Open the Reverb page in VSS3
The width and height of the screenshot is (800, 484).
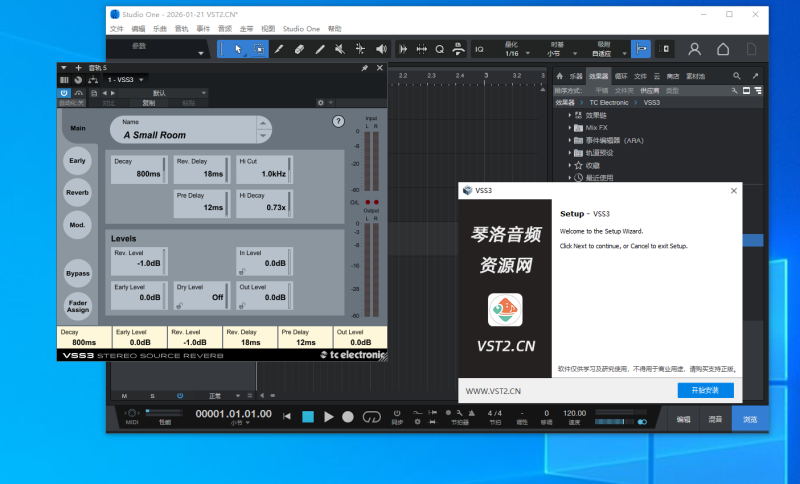[77, 192]
